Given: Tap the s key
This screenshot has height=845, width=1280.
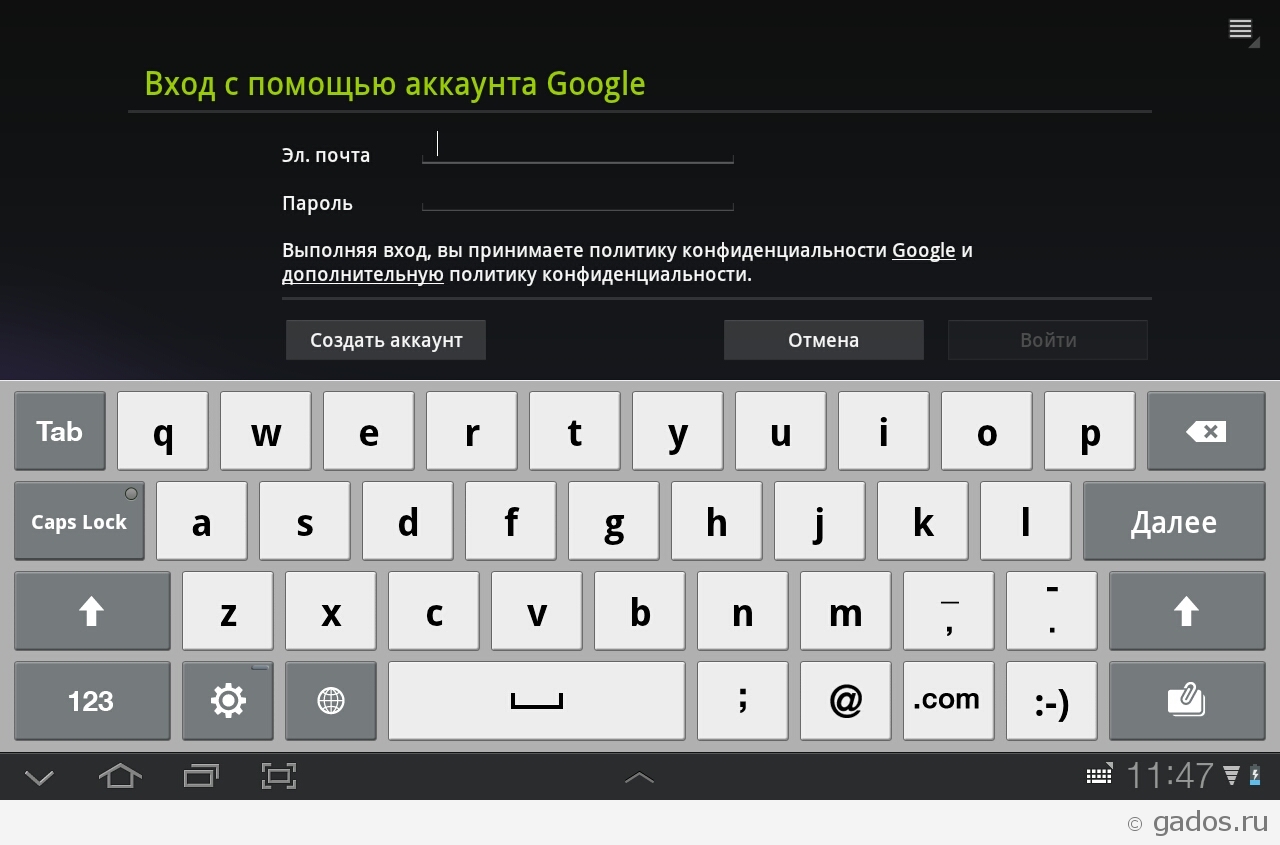Looking at the screenshot, I should click(x=305, y=521).
